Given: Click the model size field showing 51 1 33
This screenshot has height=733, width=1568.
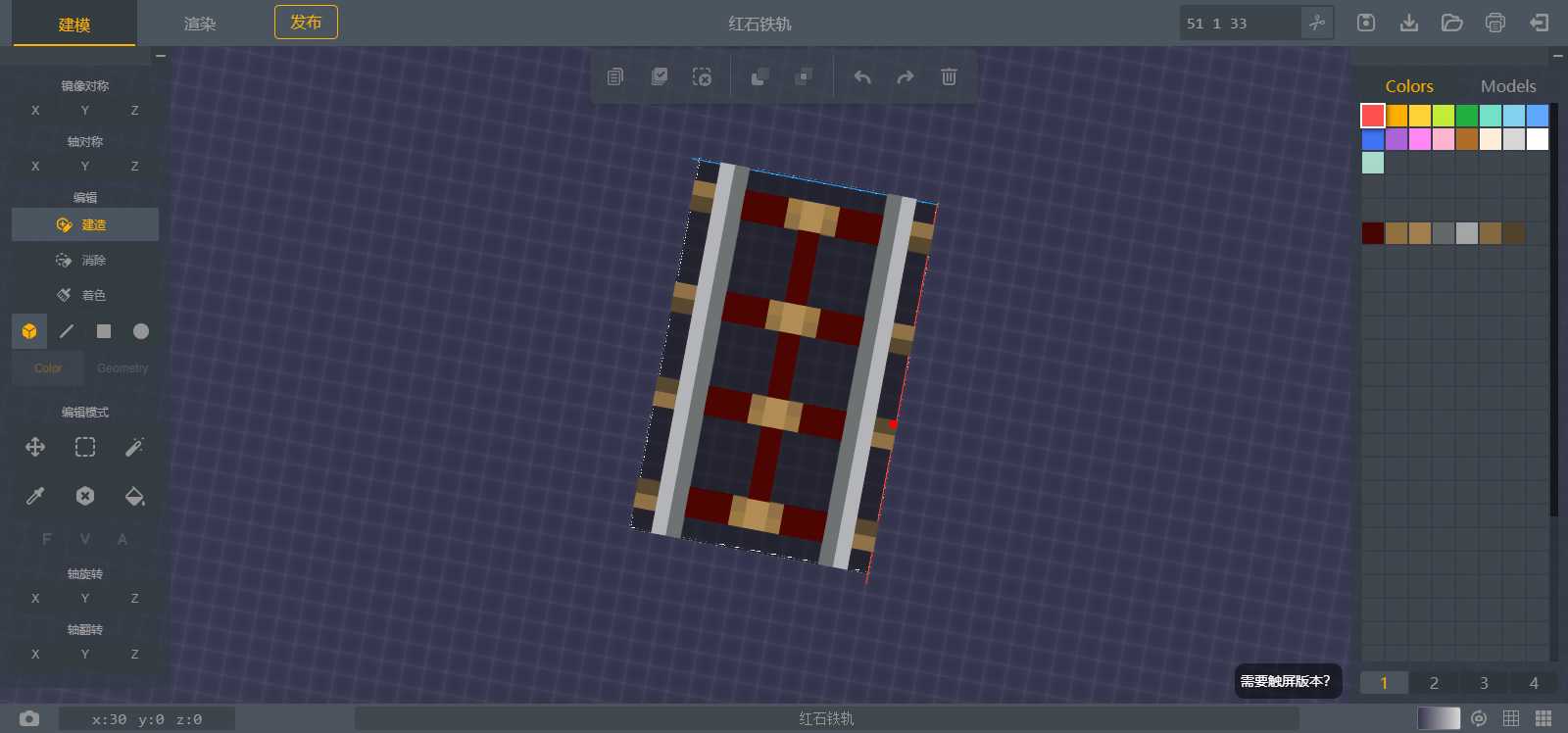Looking at the screenshot, I should coord(1240,24).
